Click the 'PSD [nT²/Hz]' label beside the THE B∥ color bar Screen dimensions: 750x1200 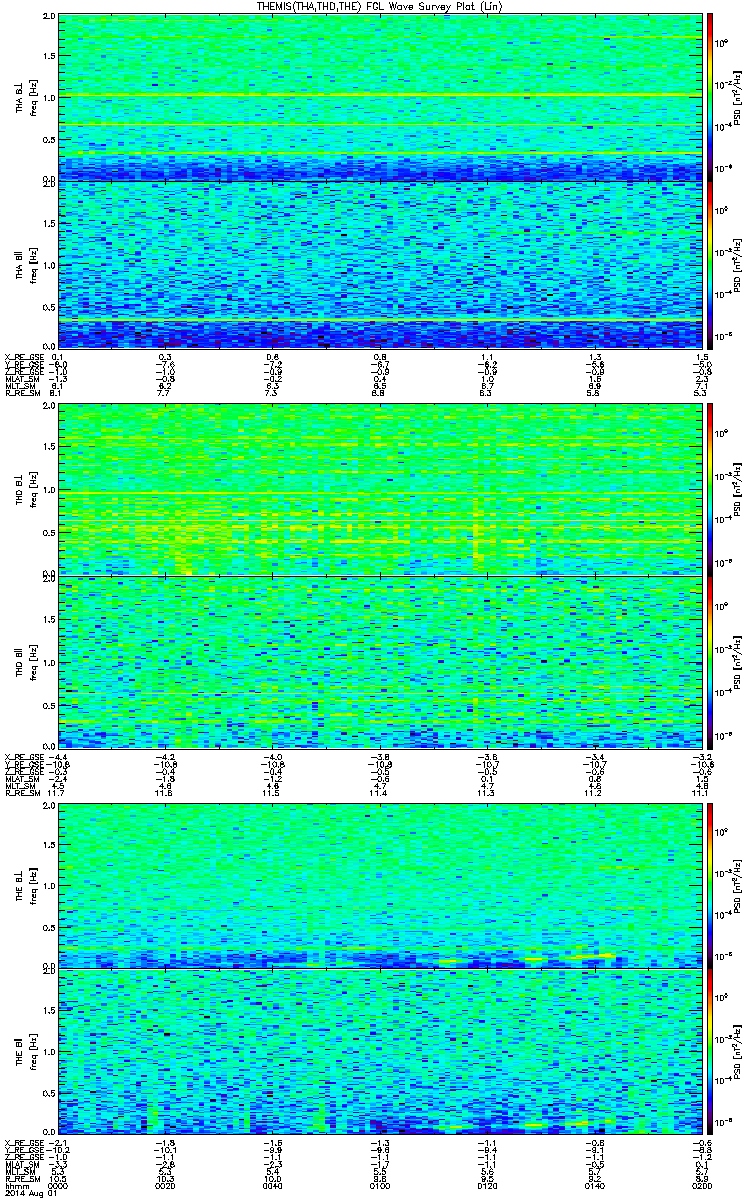738,1052
